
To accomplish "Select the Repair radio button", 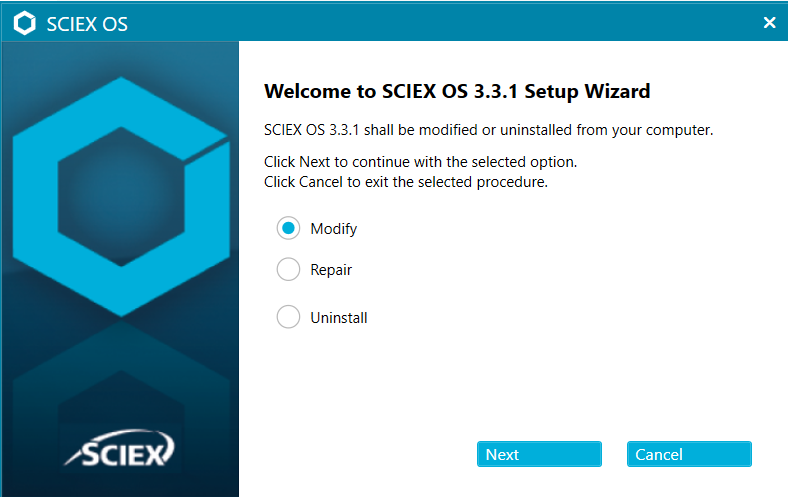I will tap(288, 269).
